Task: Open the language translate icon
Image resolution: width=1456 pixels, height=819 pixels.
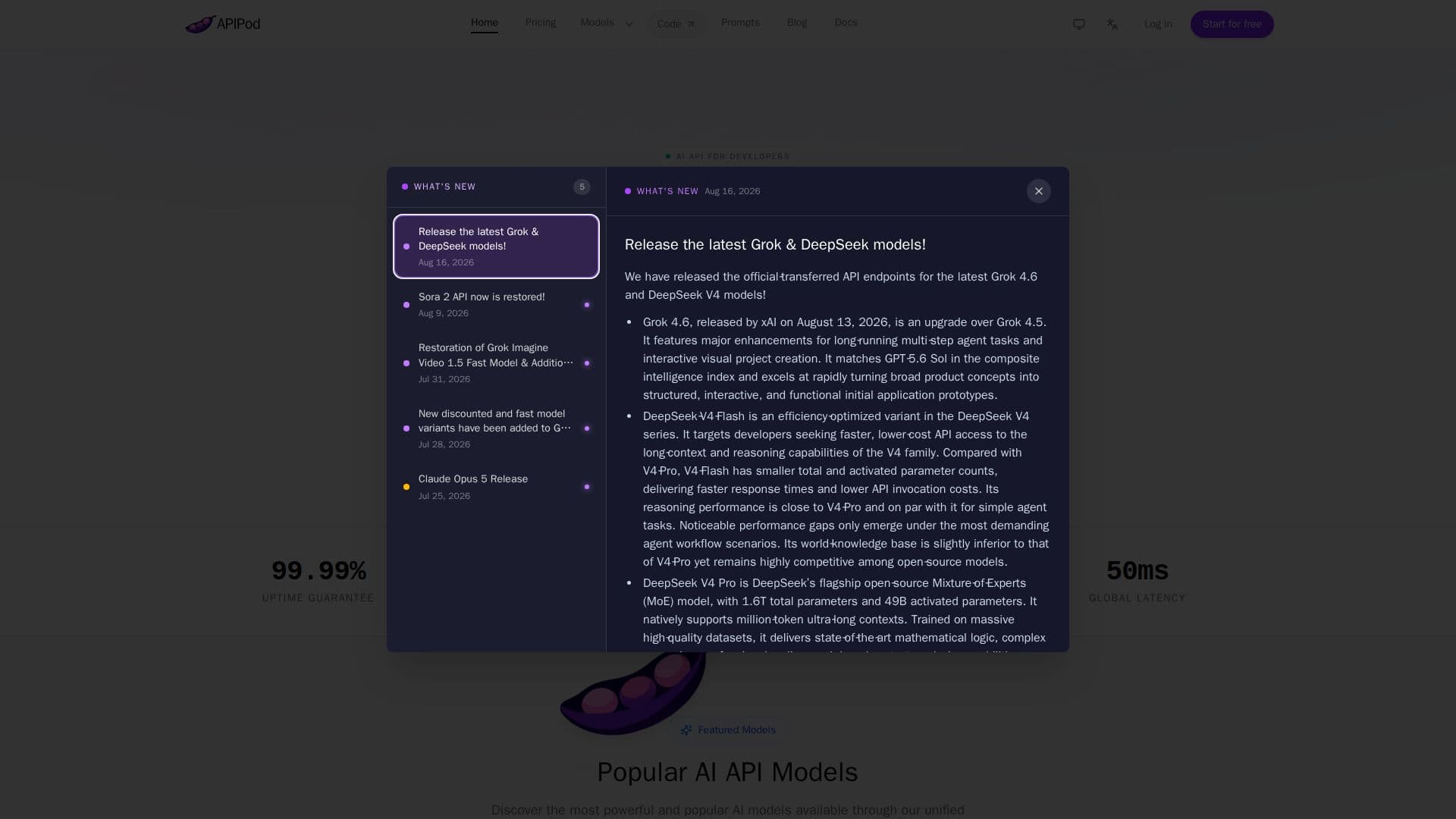Action: pos(1112,24)
